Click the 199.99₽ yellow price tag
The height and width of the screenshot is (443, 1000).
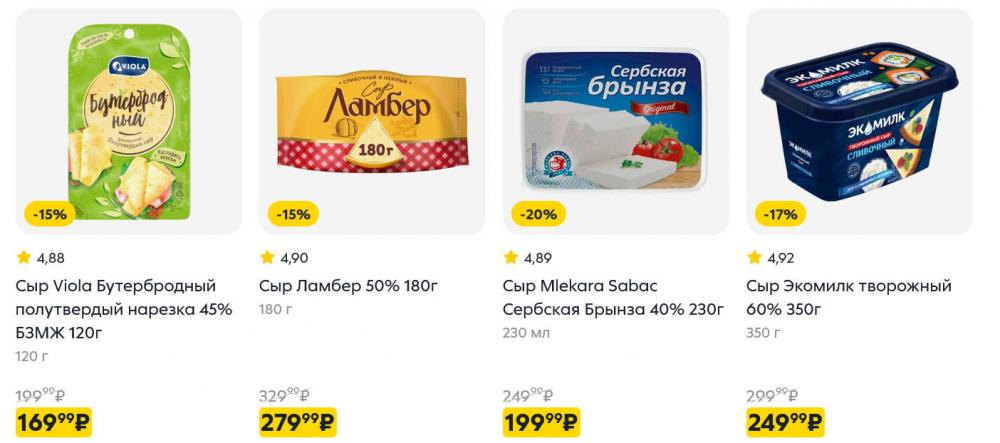tap(541, 423)
